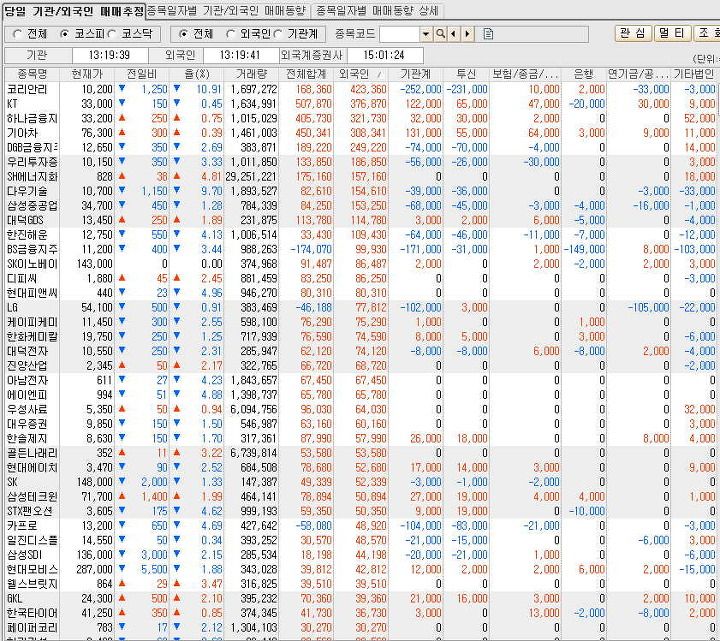Select the 기관계 radio button
720x641 pixels.
277,34
